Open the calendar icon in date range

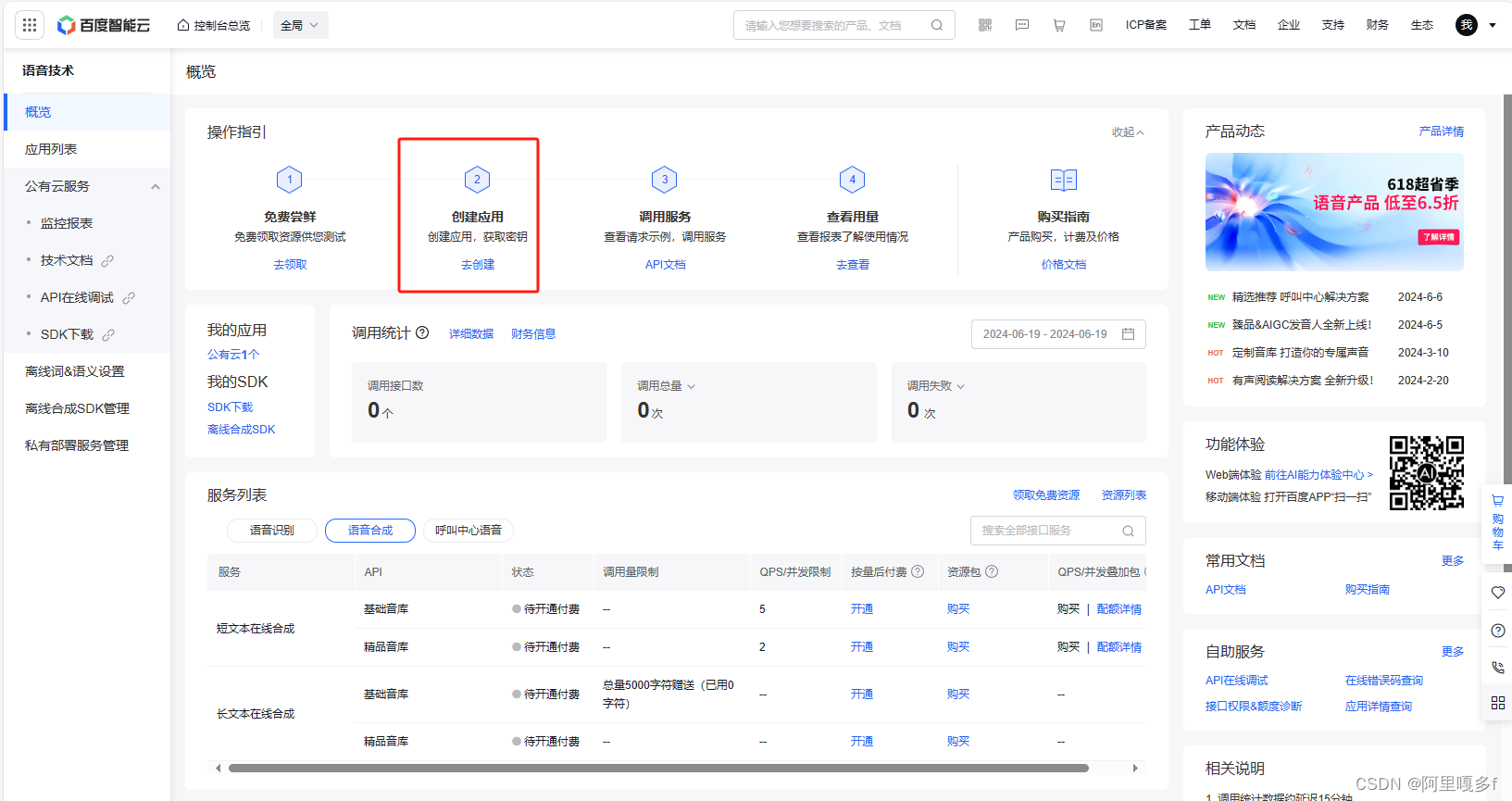click(1128, 333)
